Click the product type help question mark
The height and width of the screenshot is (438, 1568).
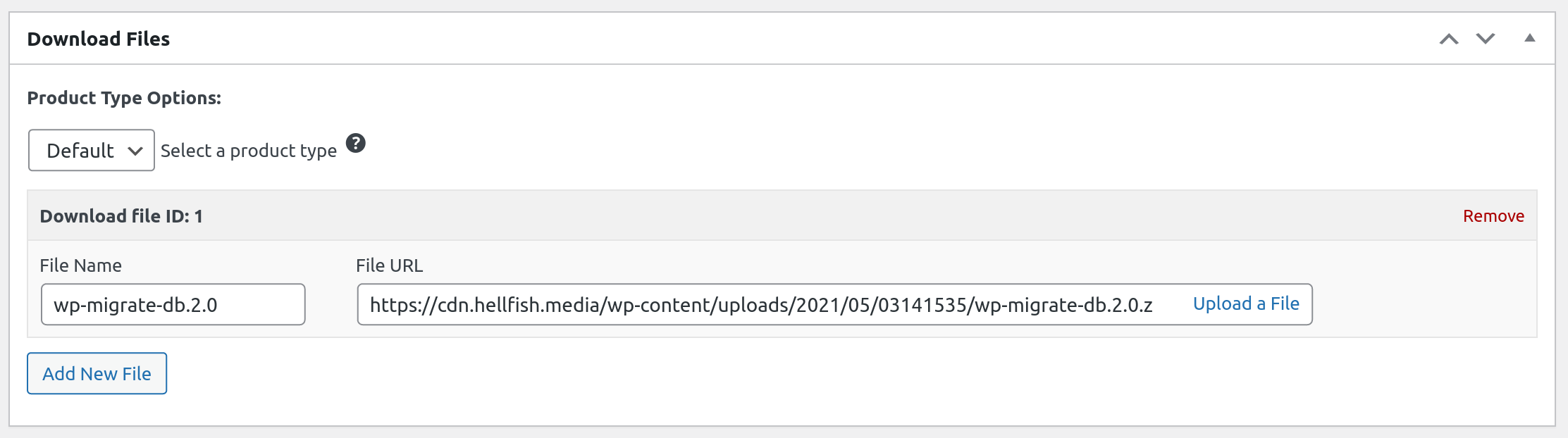tap(356, 144)
